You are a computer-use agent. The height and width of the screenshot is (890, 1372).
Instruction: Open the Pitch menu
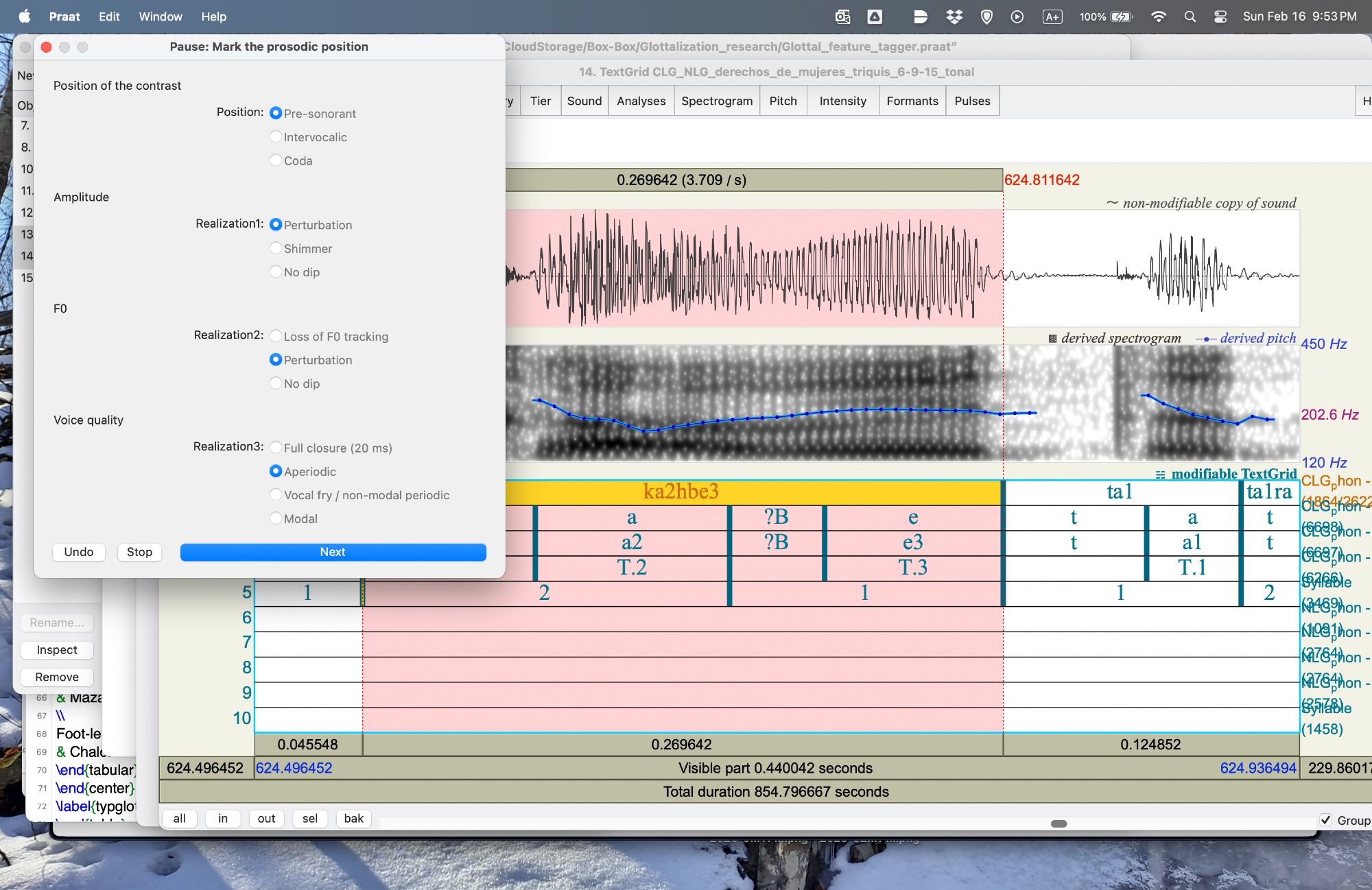coord(783,101)
